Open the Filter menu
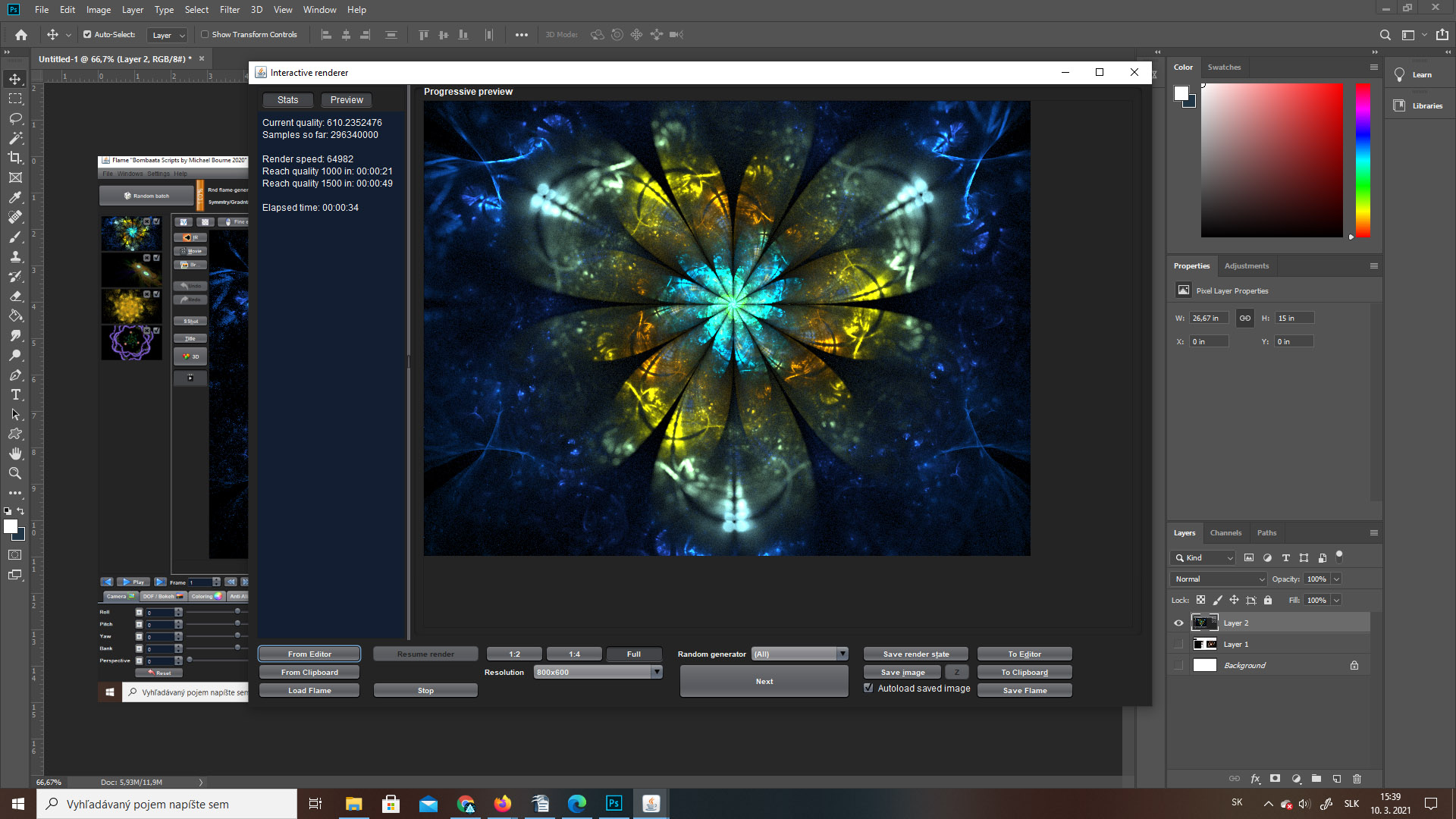The image size is (1456, 819). 230,10
